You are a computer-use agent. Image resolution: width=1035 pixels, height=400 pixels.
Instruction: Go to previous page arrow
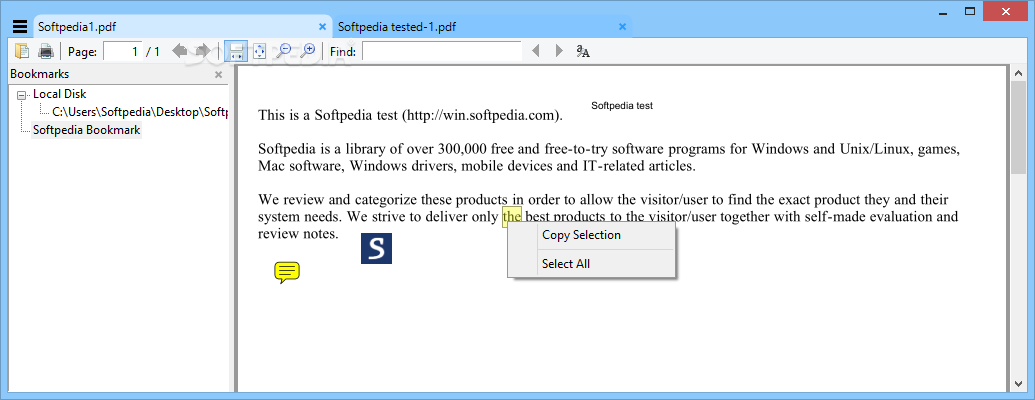(180, 51)
